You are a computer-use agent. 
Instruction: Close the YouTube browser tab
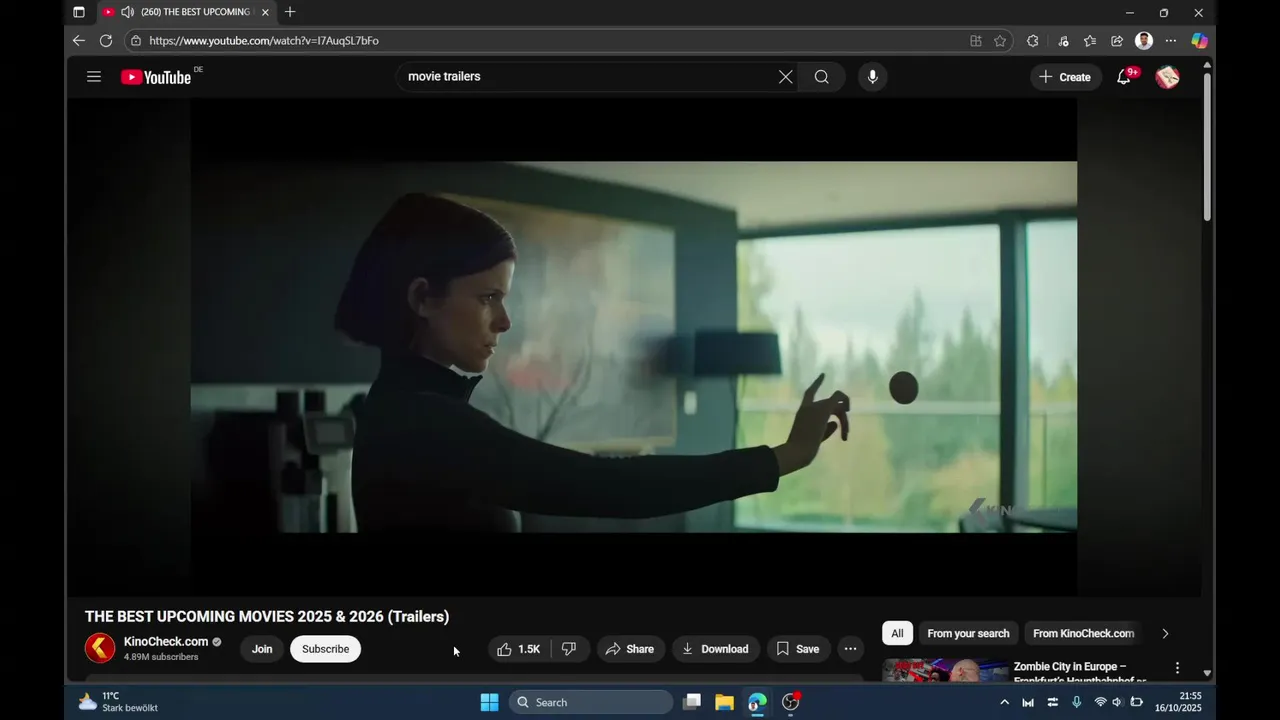tap(265, 12)
